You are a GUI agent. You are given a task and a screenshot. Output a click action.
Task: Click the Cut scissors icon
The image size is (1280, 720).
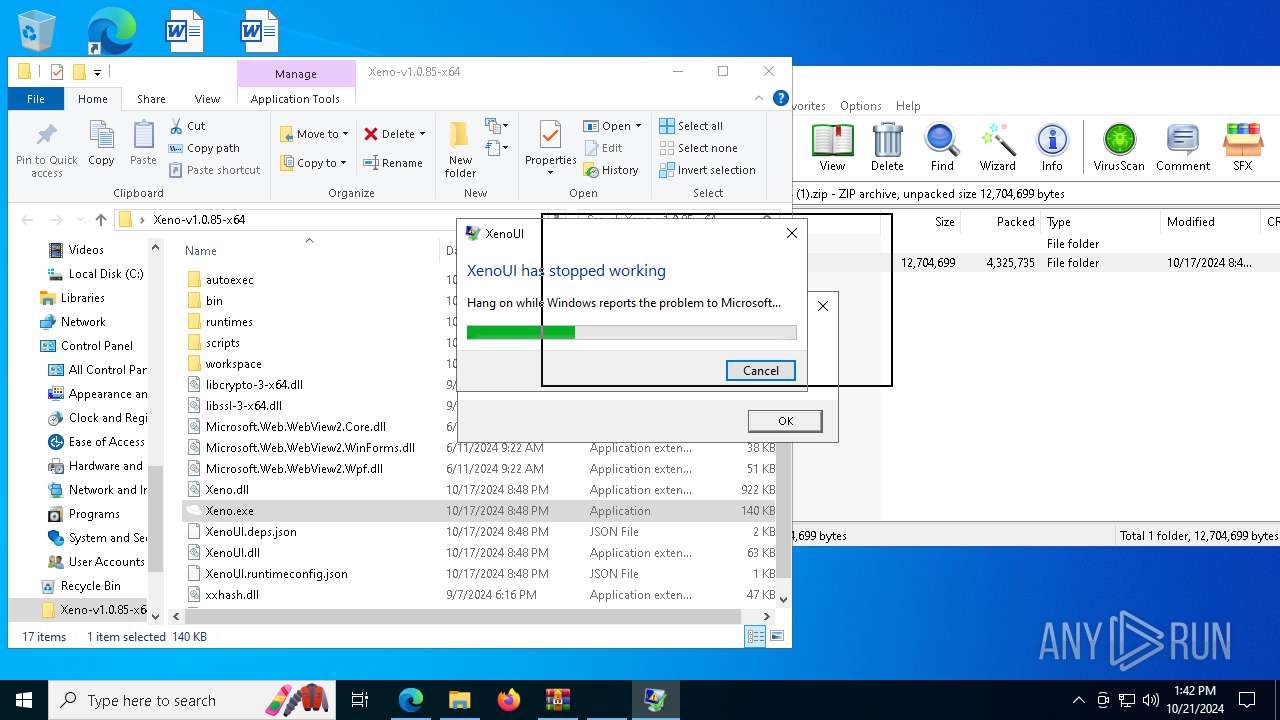(176, 126)
